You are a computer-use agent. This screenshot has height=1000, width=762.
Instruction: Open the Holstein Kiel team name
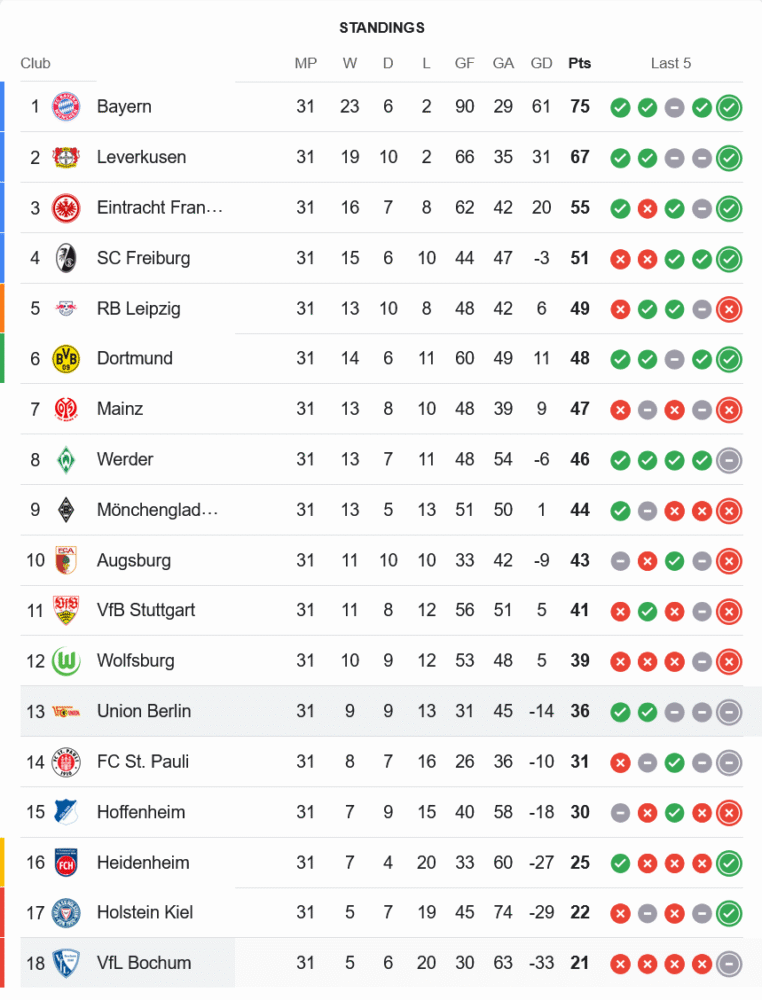(145, 912)
